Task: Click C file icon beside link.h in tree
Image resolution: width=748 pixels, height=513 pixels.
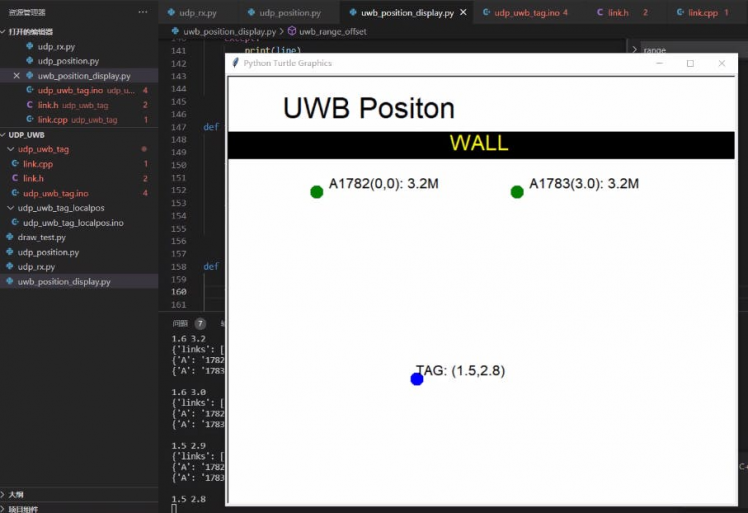Action: [15, 178]
